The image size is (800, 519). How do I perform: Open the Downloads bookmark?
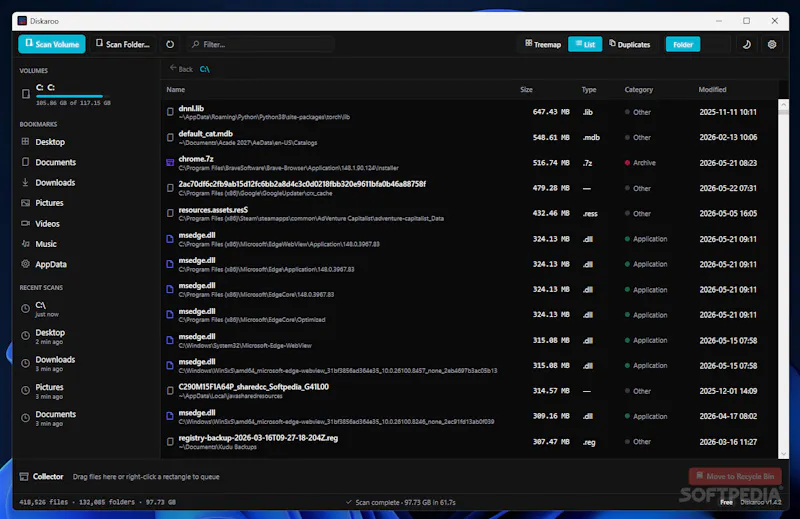click(55, 183)
